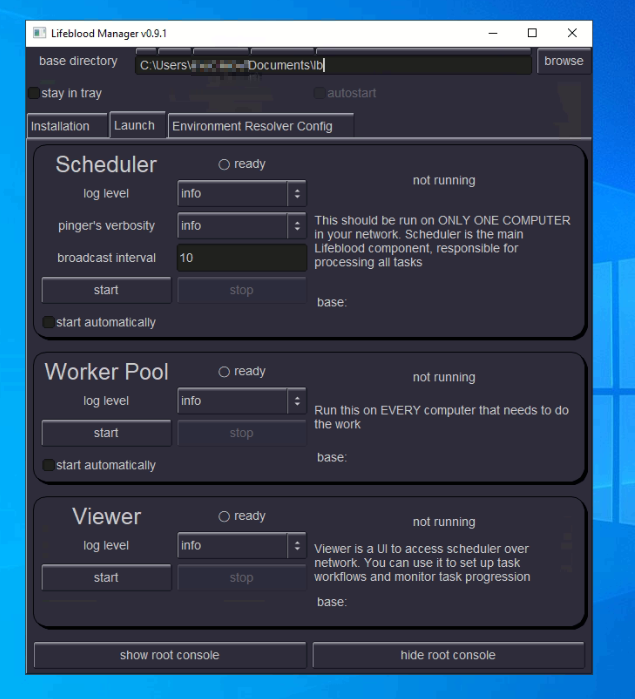Click the broadcast interval label

tap(106, 258)
